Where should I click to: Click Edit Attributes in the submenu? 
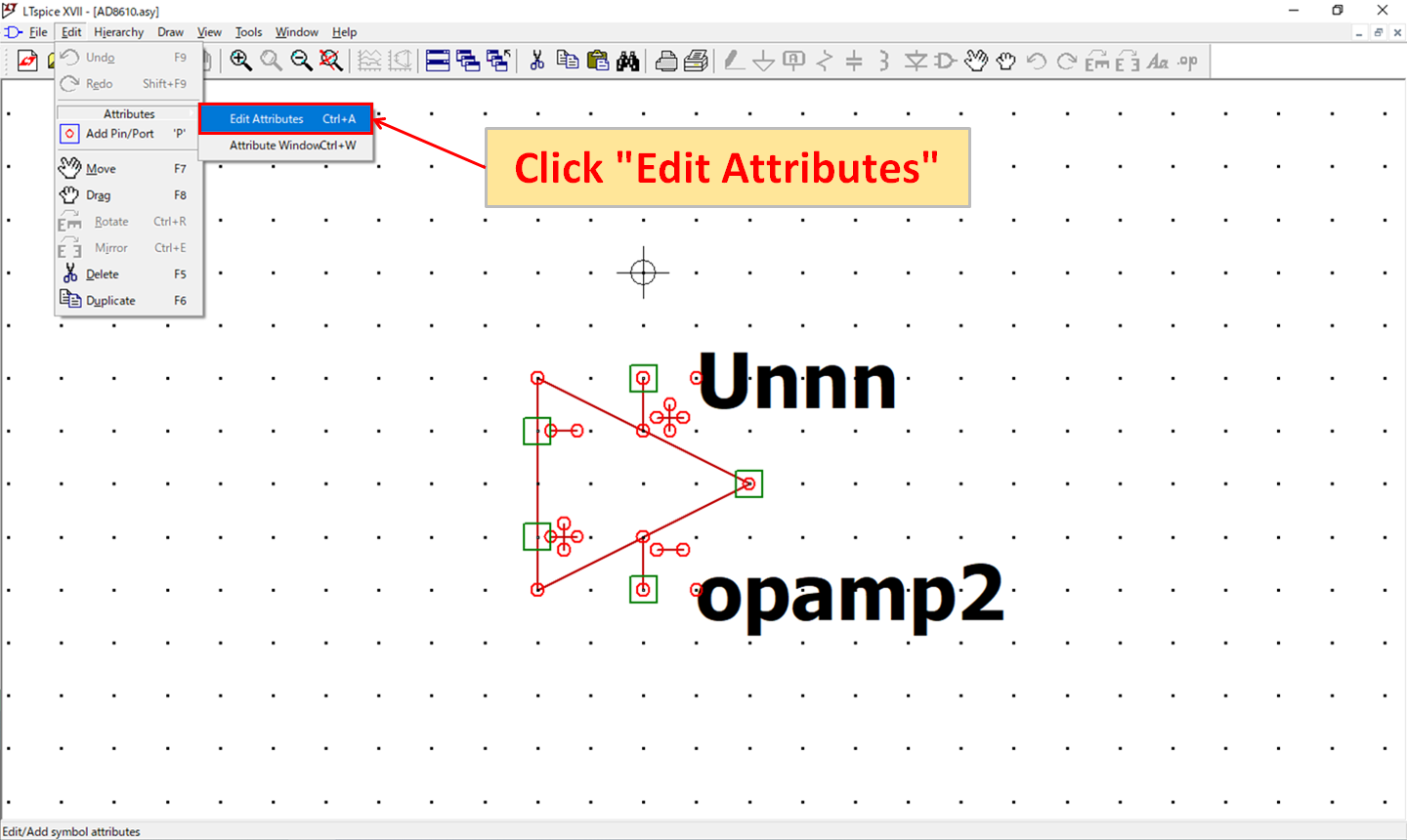pyautogui.click(x=266, y=118)
